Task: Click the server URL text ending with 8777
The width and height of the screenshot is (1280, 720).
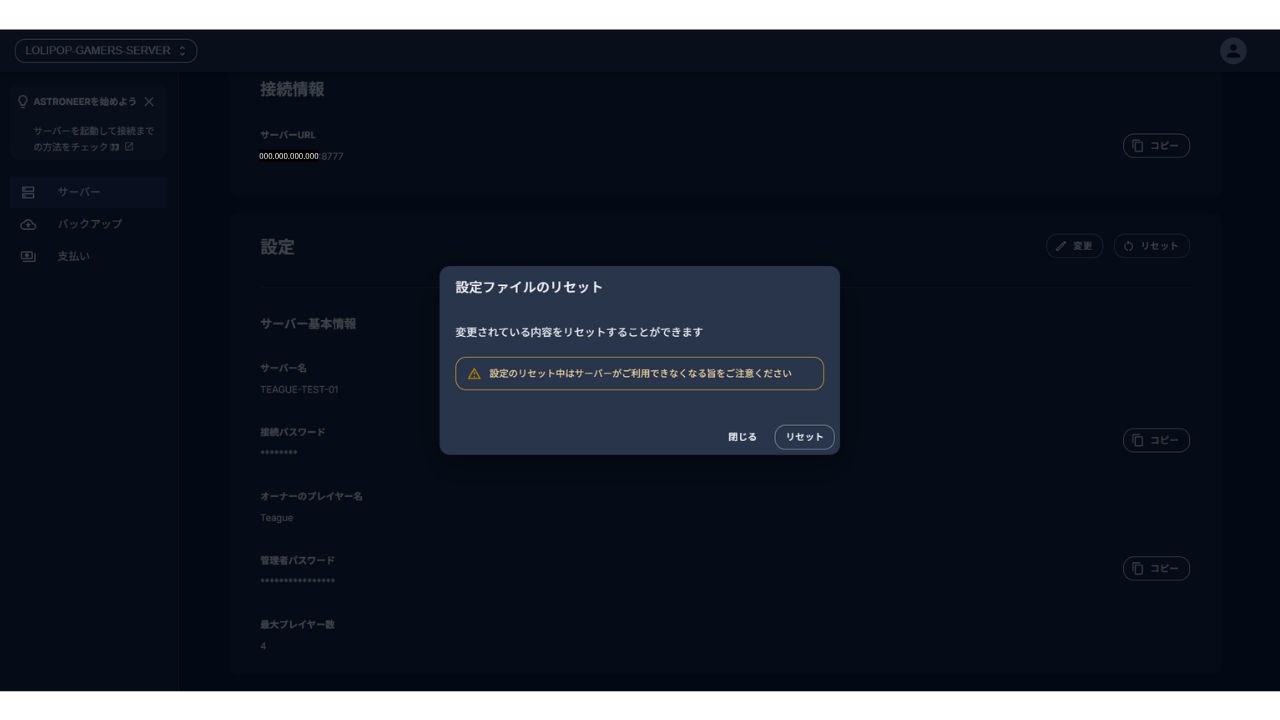Action: tap(301, 156)
